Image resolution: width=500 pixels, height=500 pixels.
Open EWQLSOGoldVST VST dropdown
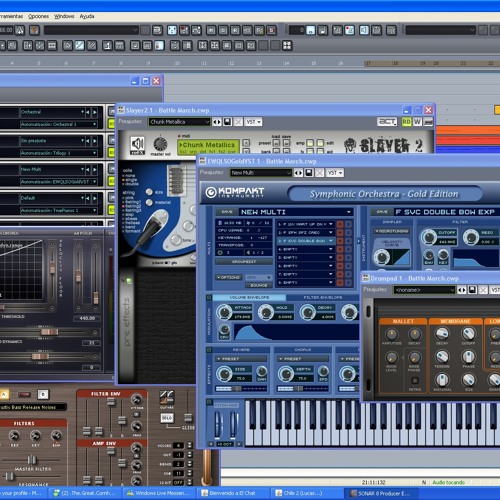click(335, 173)
